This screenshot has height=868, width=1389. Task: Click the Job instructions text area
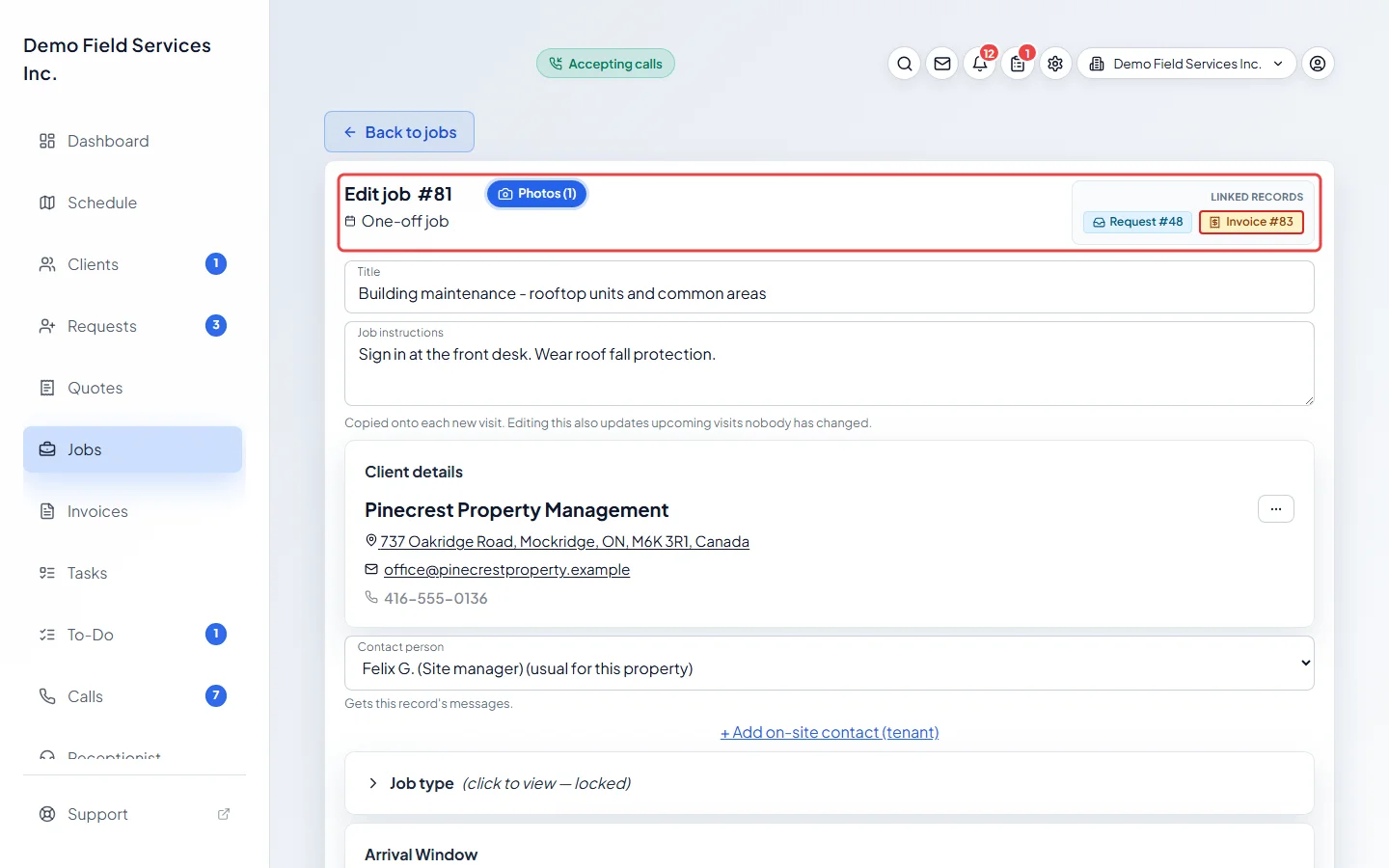[830, 364]
